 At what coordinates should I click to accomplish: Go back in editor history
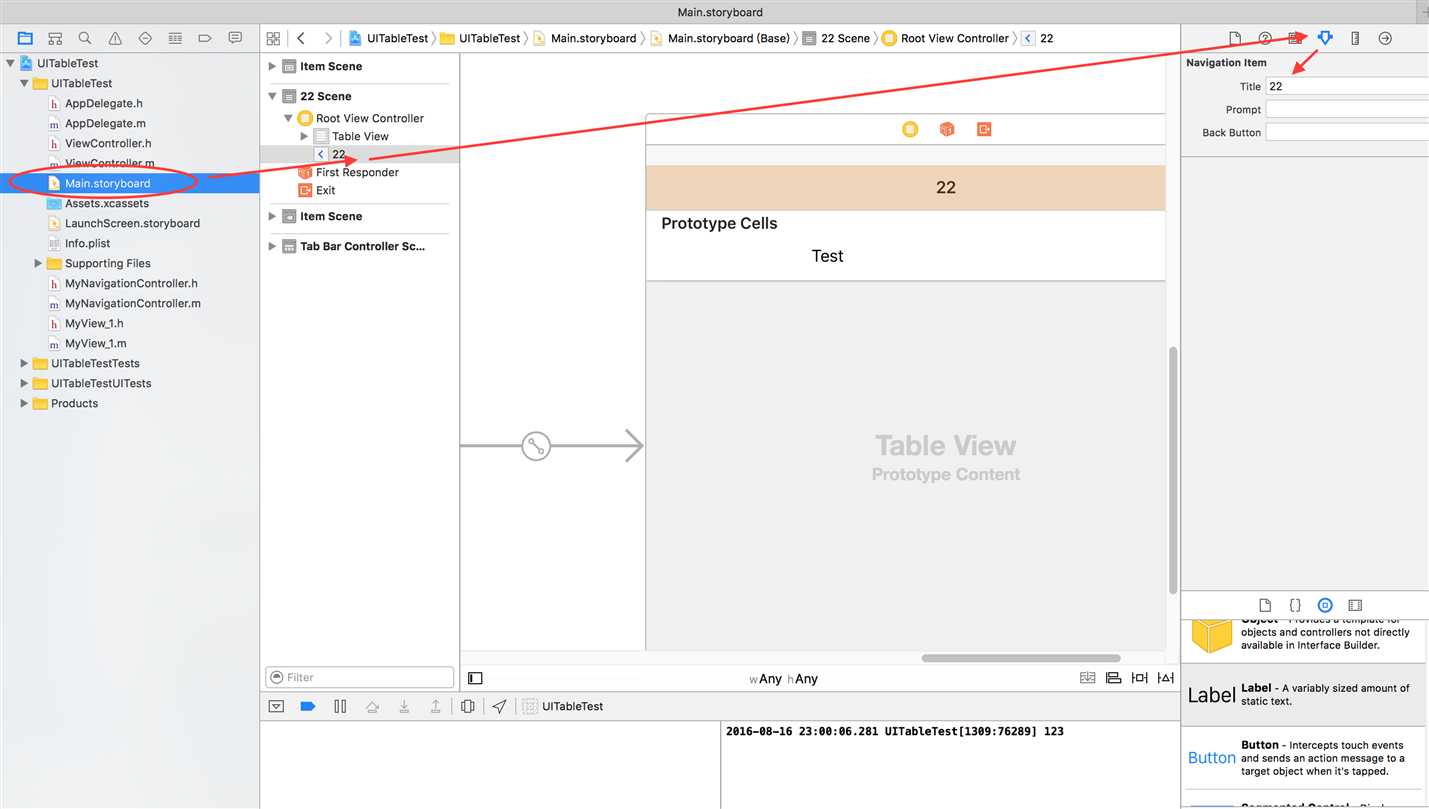click(x=301, y=38)
